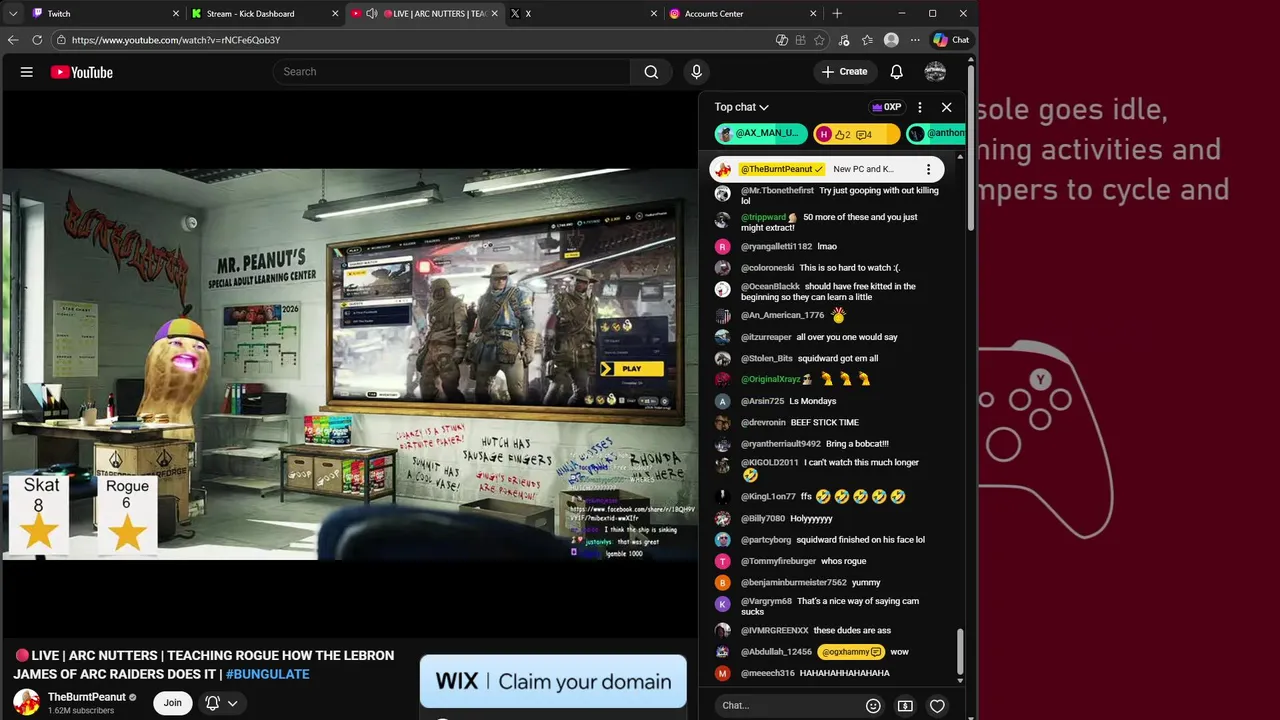
Task: Open the browser profile avatar
Action: pyautogui.click(x=891, y=40)
